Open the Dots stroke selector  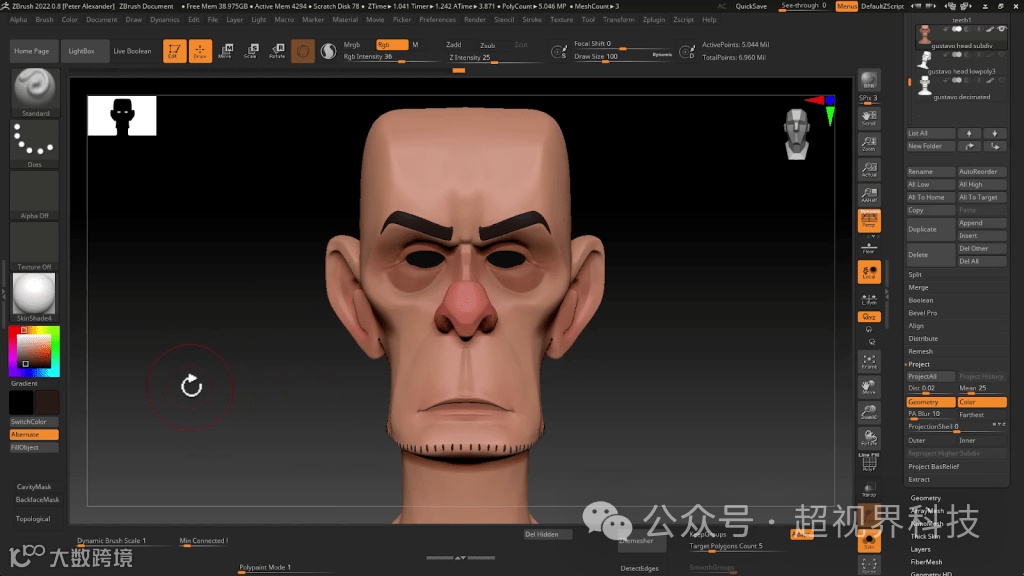tap(35, 143)
